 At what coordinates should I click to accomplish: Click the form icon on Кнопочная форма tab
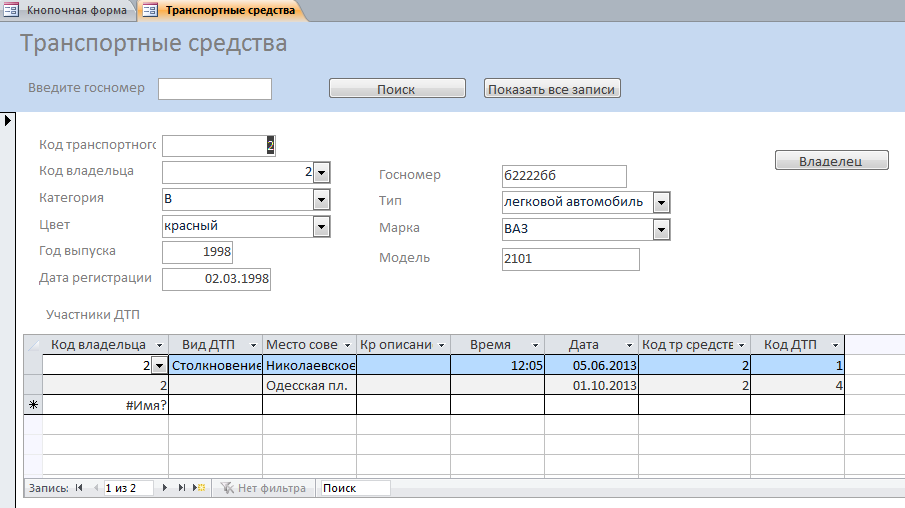click(x=11, y=10)
